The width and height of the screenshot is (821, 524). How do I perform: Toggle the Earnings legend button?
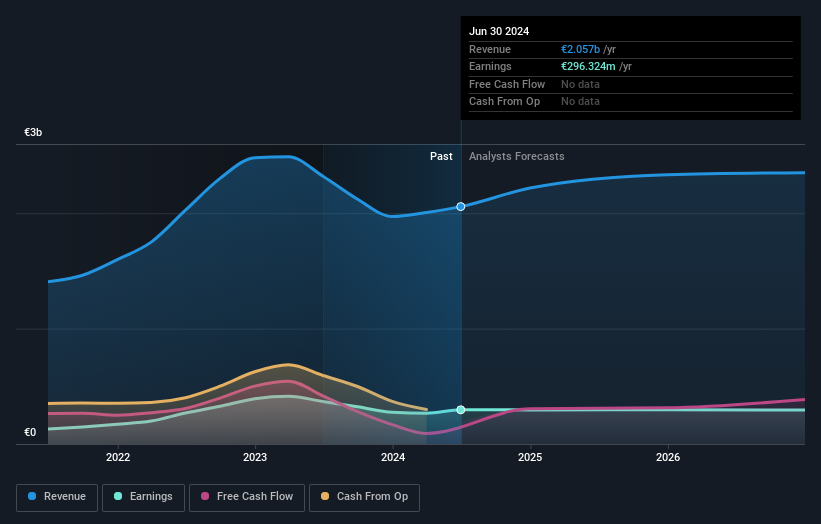point(143,497)
